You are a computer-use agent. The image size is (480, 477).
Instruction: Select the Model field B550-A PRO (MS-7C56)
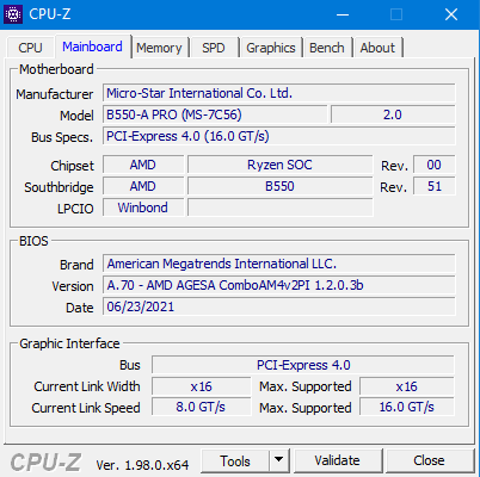tap(215, 115)
